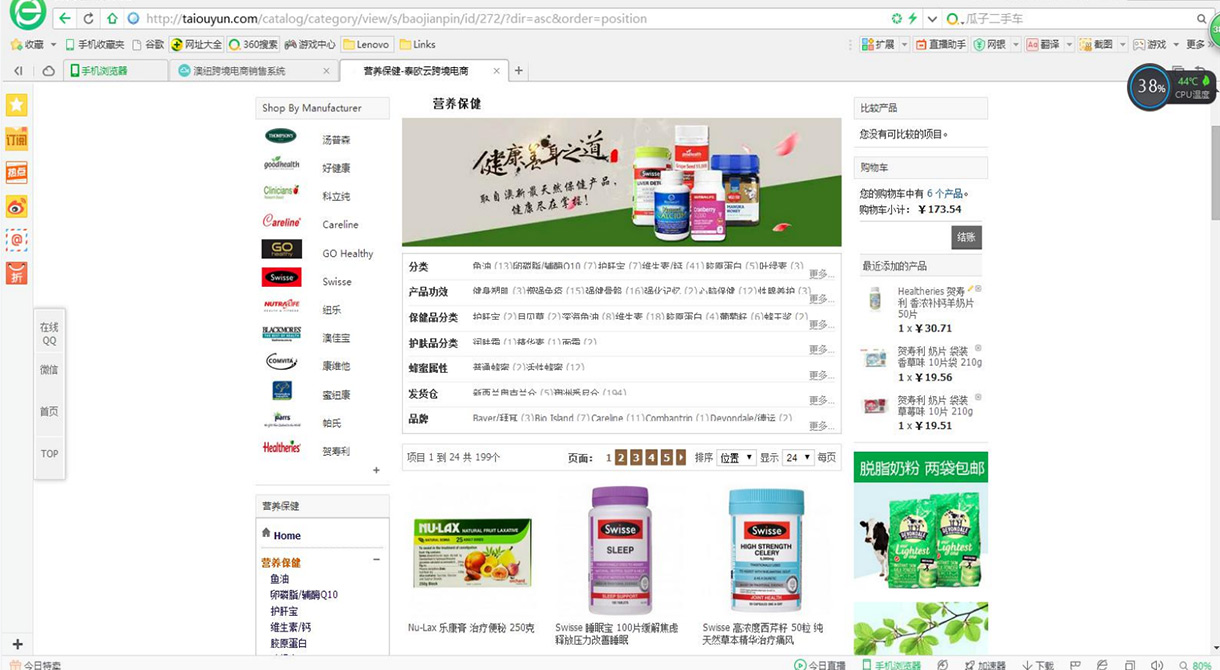
Task: Click the 结账 checkout button
Action: click(x=966, y=237)
